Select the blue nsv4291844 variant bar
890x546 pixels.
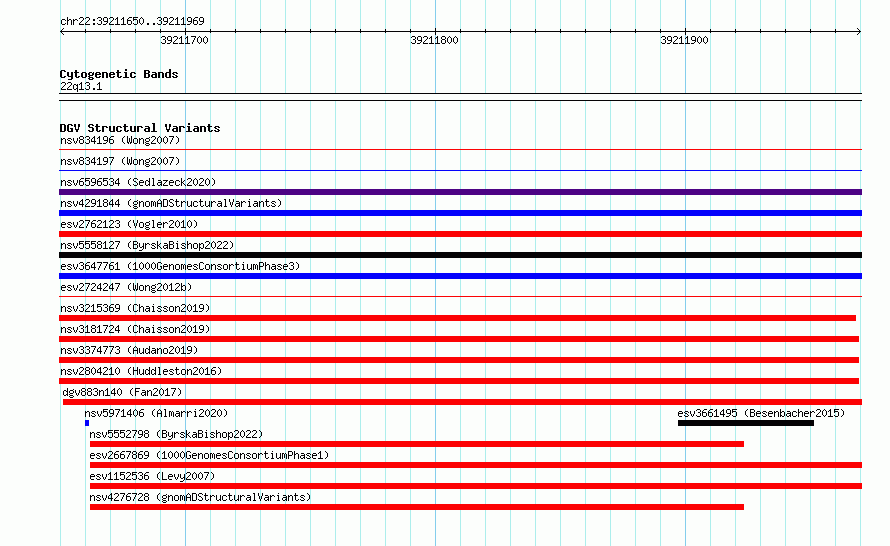460,213
